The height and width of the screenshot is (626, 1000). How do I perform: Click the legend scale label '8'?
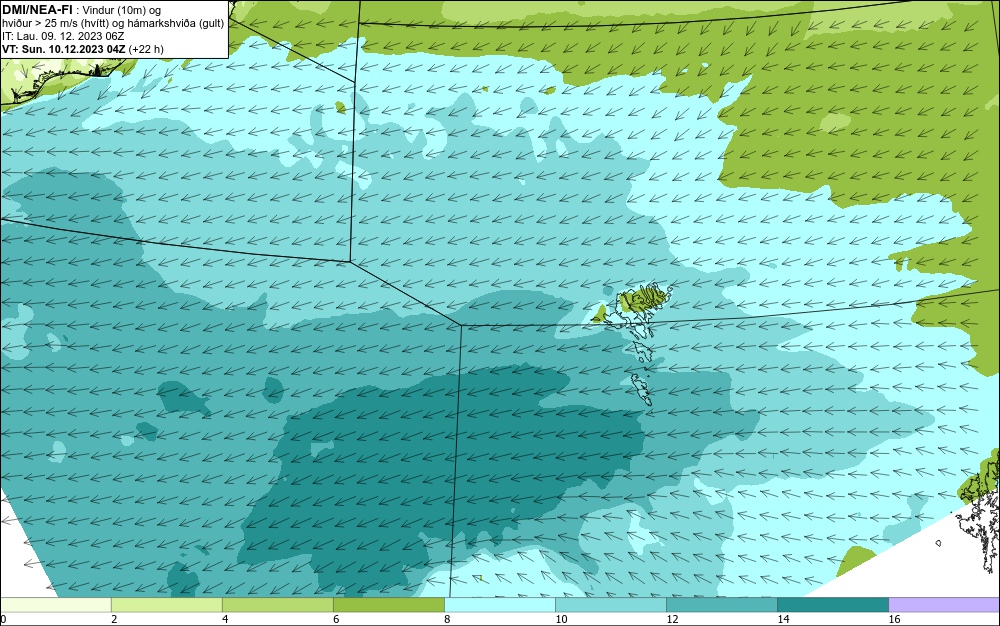pyautogui.click(x=447, y=619)
